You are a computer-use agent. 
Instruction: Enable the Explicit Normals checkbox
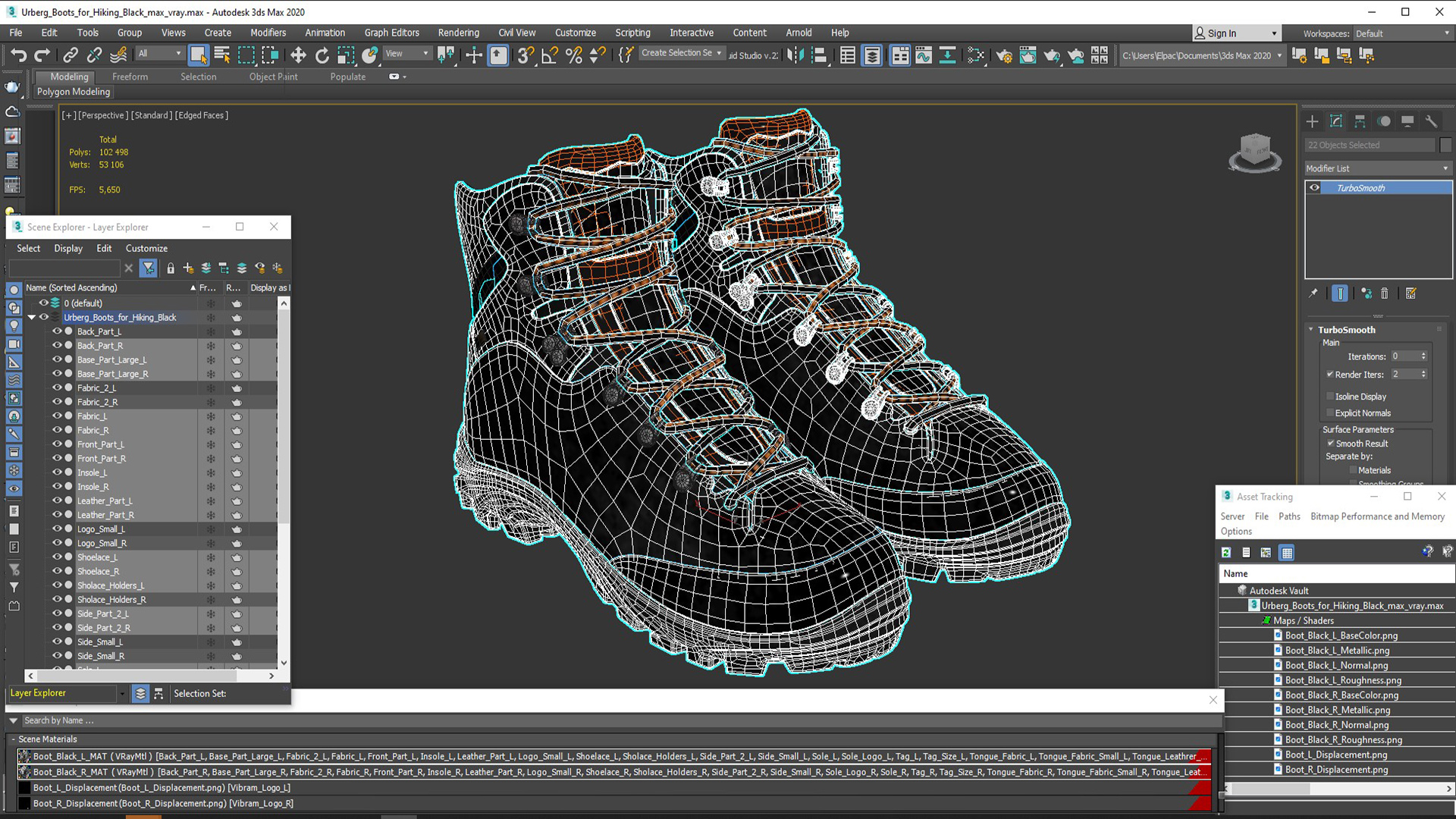1330,413
